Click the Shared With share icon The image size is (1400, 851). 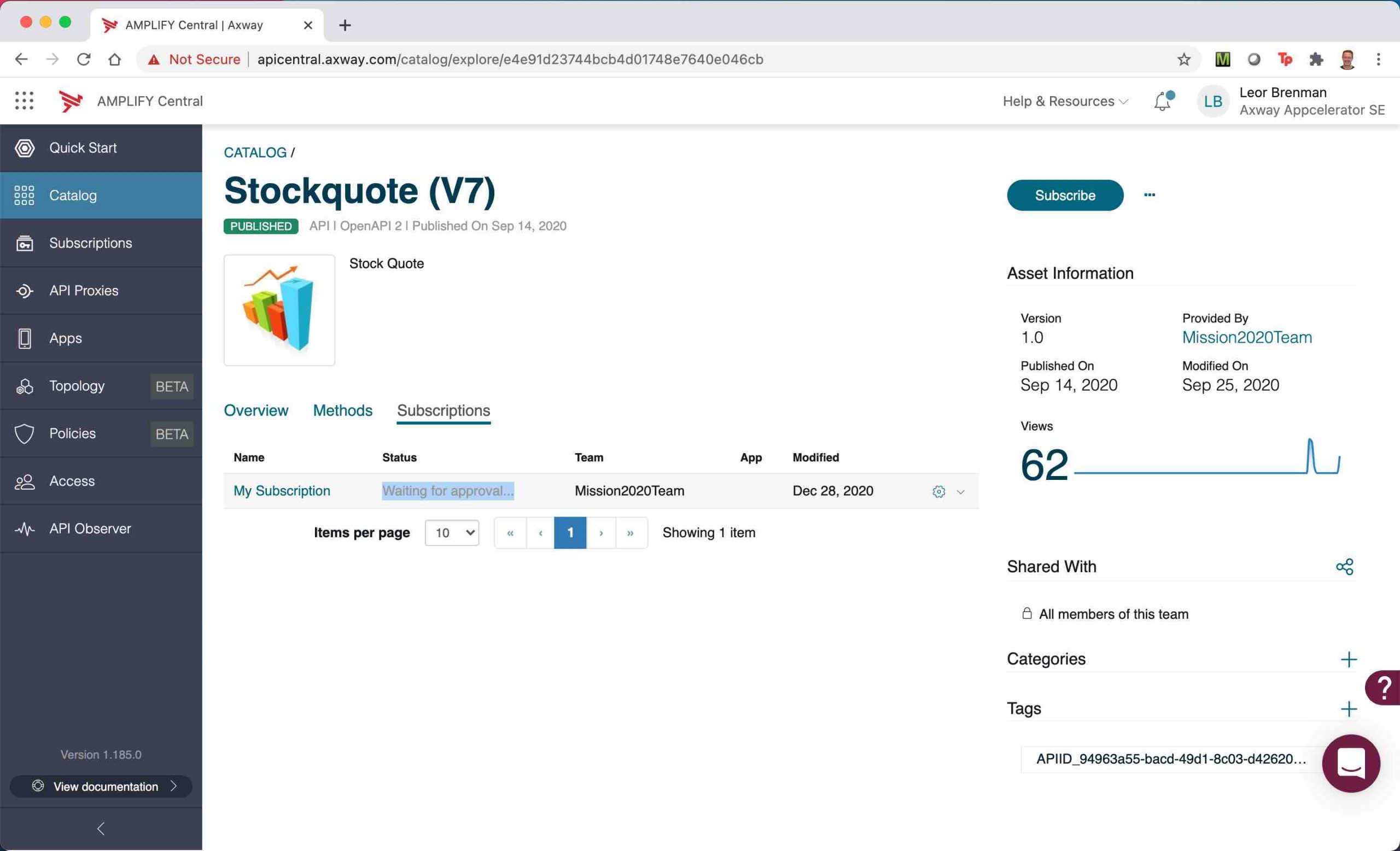(x=1344, y=567)
